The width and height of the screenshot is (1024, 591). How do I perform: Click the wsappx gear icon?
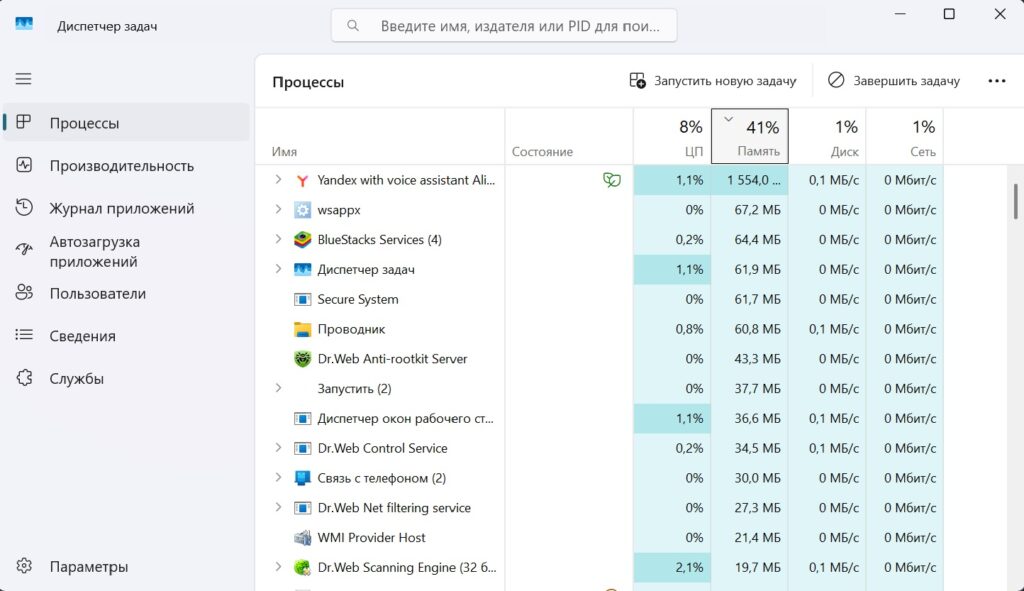coord(302,210)
